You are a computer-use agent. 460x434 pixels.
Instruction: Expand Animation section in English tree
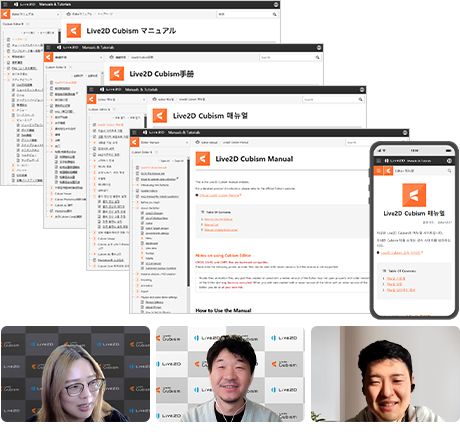point(137,286)
